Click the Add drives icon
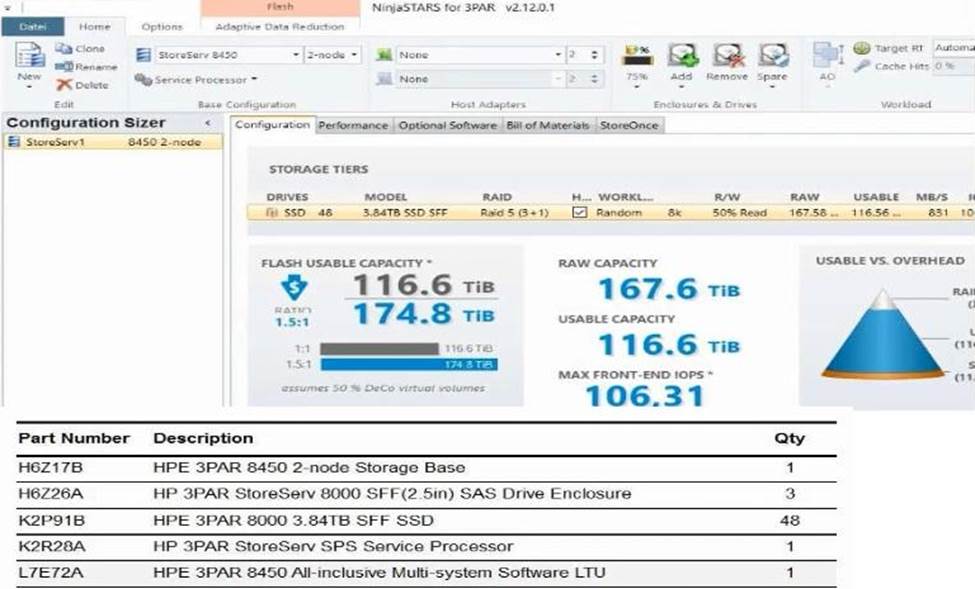Viewport: 975px width, 589px height. [682, 56]
